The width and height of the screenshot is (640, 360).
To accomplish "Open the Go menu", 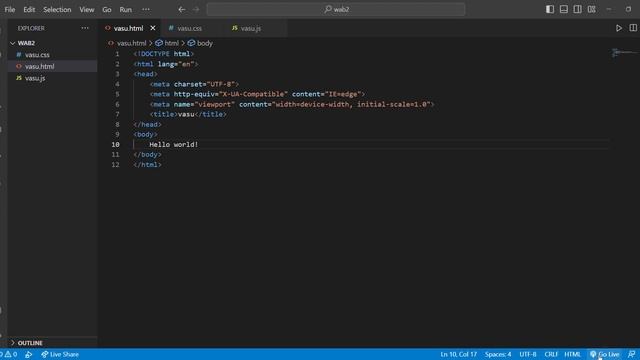I will [x=107, y=9].
